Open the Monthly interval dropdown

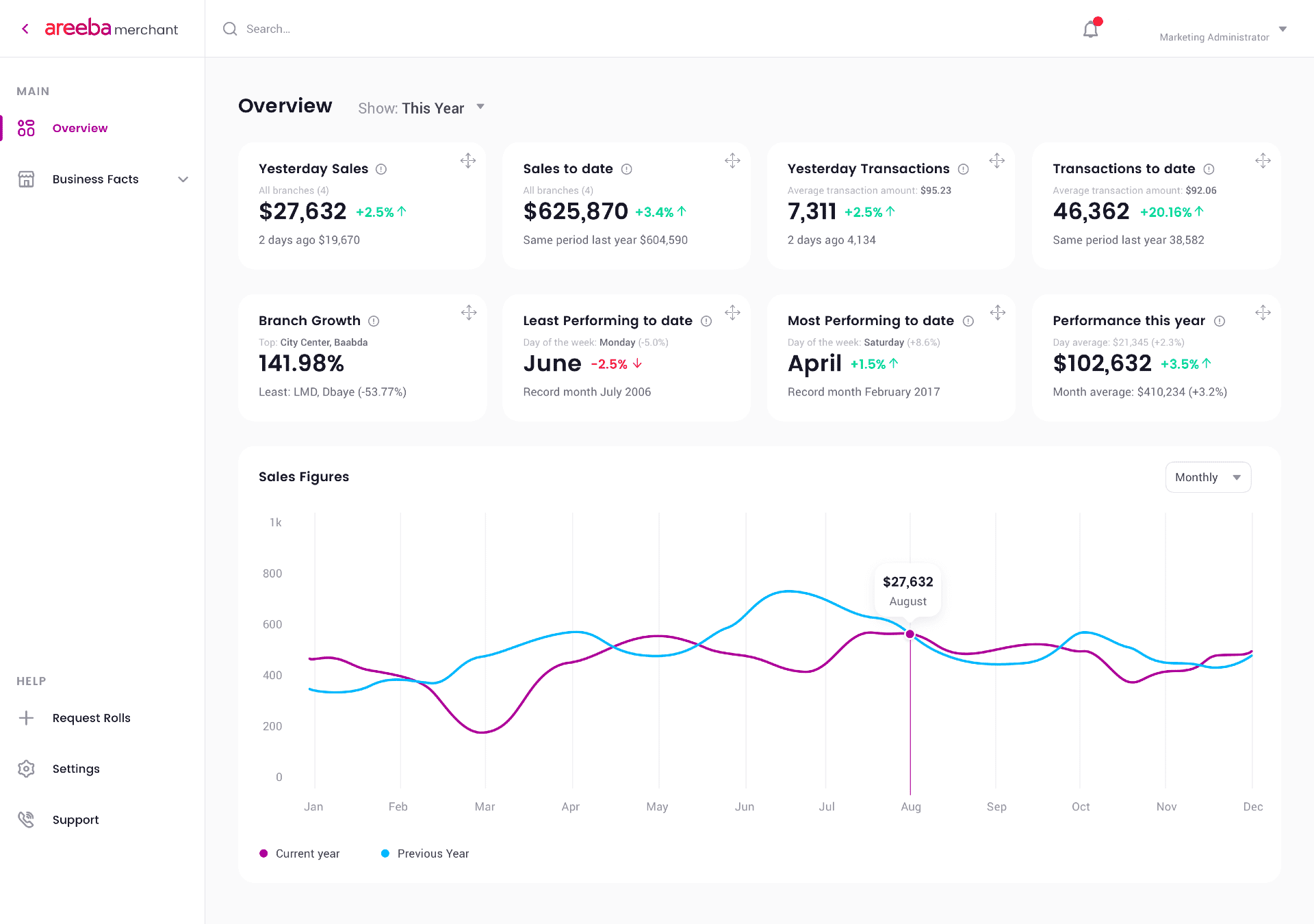[x=1208, y=477]
